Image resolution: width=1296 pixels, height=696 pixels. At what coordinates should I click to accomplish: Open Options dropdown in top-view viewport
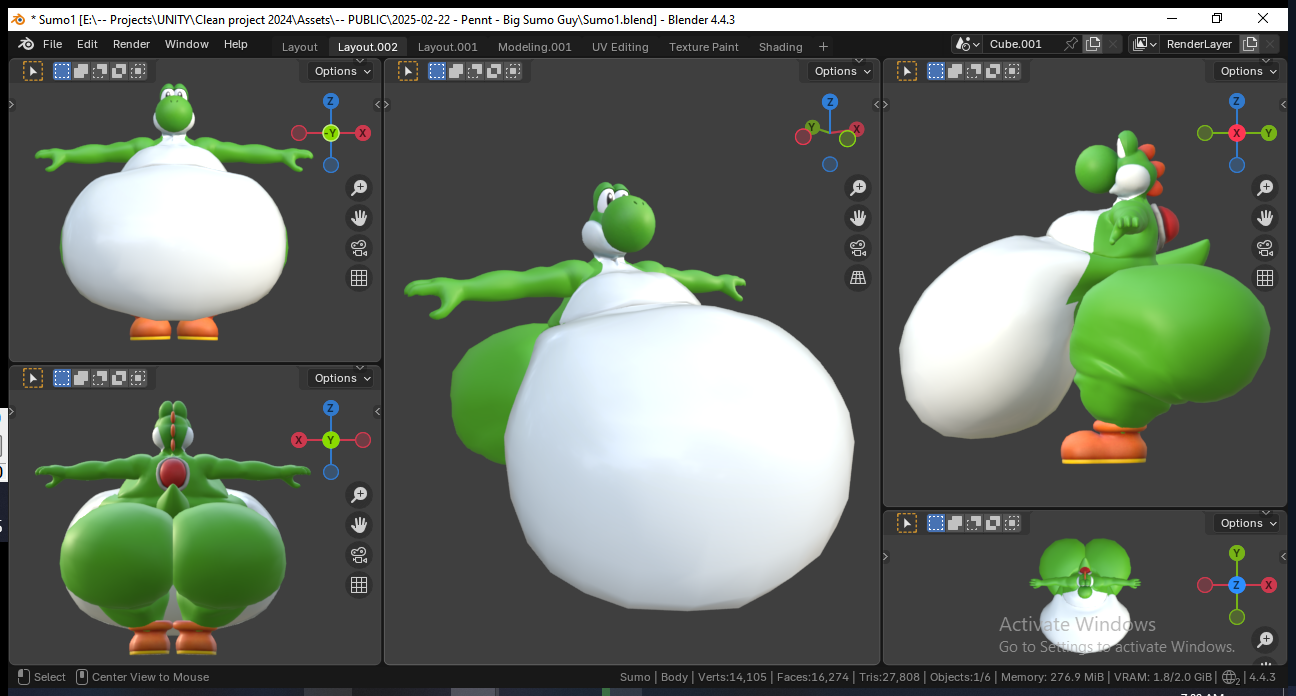(1248, 523)
